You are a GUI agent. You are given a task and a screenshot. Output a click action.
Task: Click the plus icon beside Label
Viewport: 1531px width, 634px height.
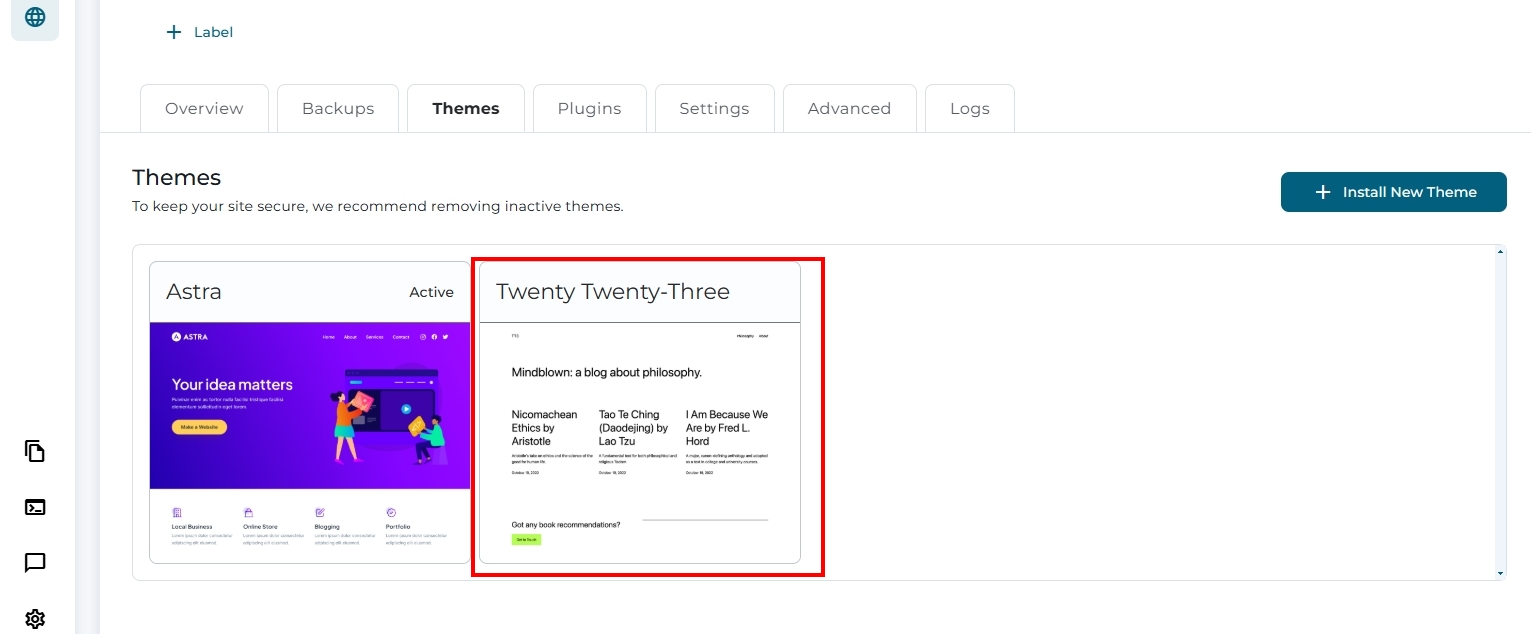click(x=174, y=32)
